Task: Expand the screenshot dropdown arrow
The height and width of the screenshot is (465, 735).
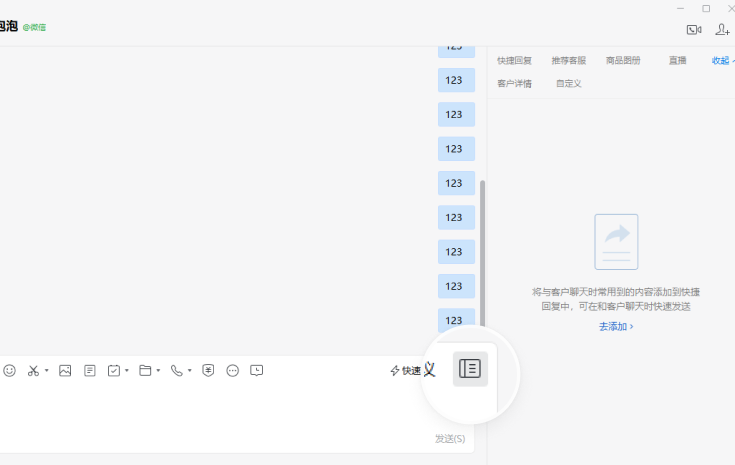Action: coord(46,371)
